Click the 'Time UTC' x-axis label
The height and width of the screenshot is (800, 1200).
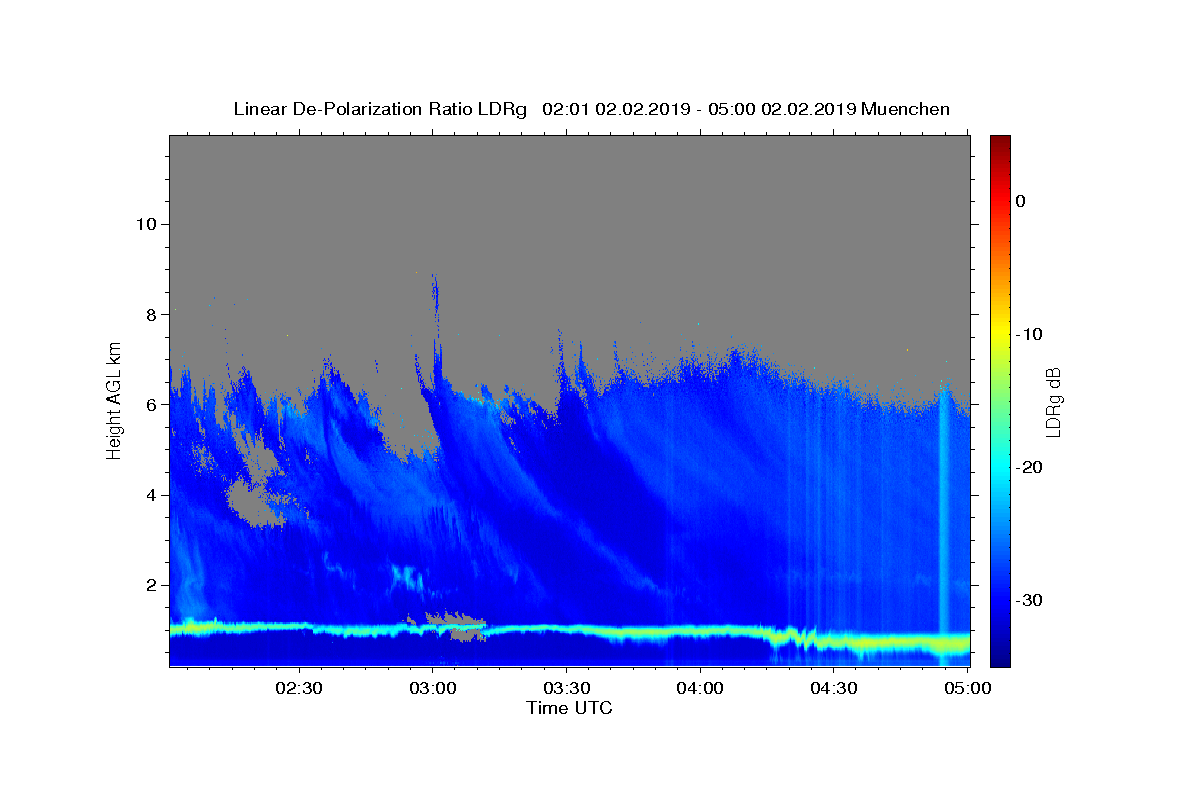coord(569,708)
